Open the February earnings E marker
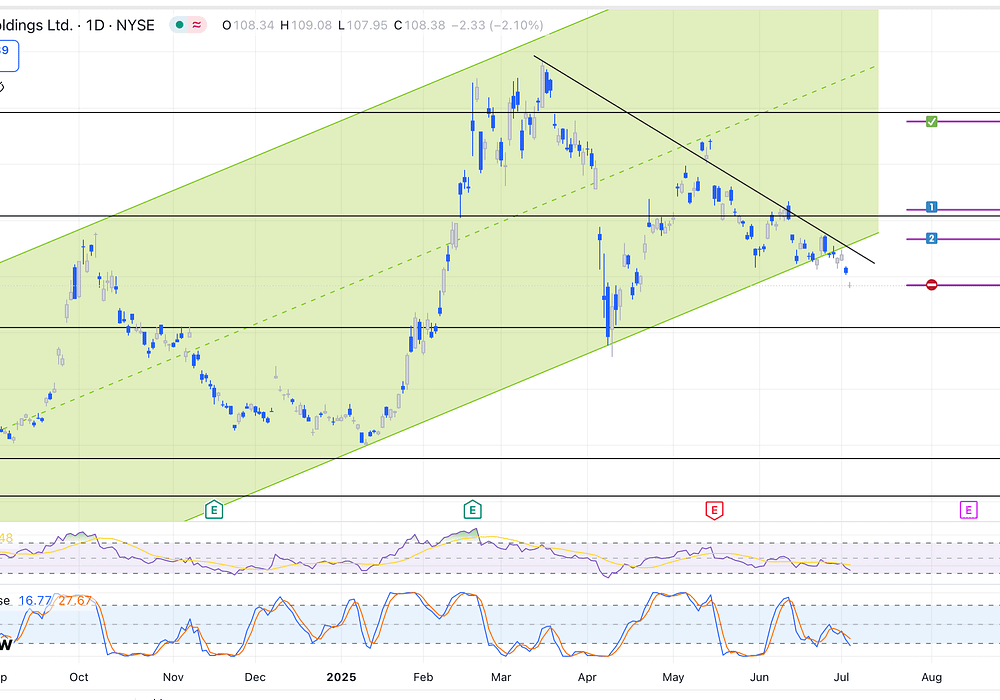The width and height of the screenshot is (1000, 700). (471, 511)
